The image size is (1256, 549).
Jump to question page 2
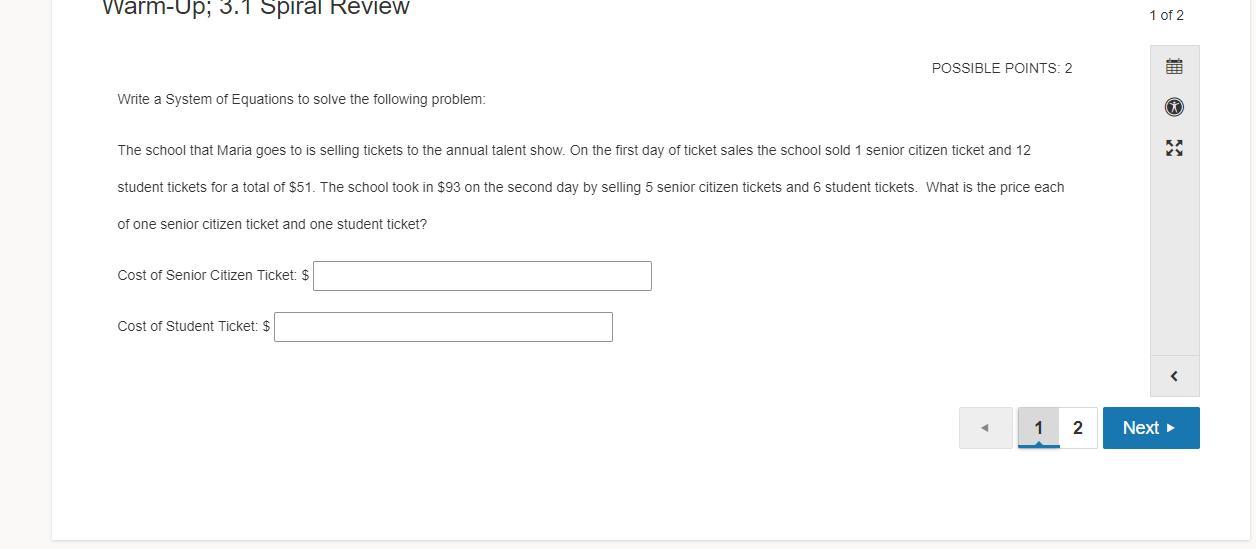coord(1078,428)
